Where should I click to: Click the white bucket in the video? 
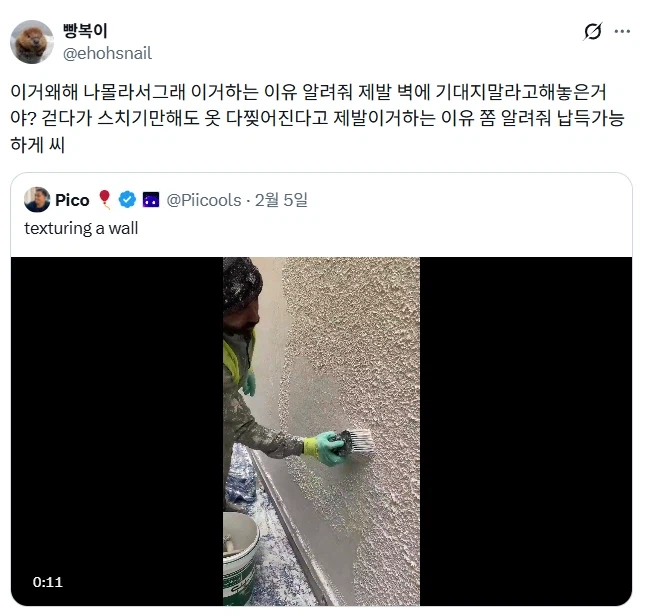(241, 558)
